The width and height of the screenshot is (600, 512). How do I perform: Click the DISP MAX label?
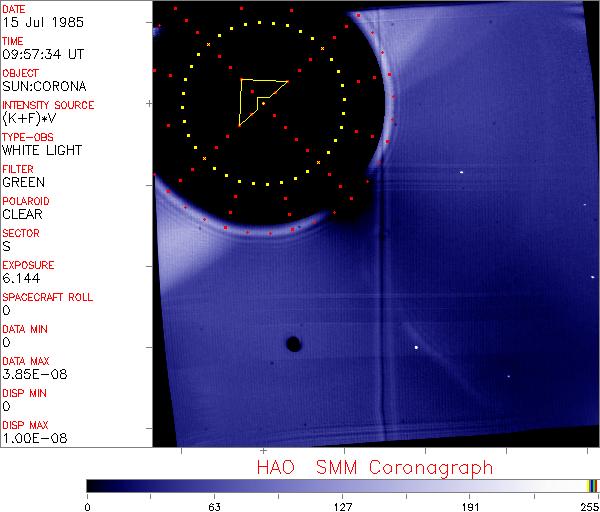pyautogui.click(x=25, y=425)
